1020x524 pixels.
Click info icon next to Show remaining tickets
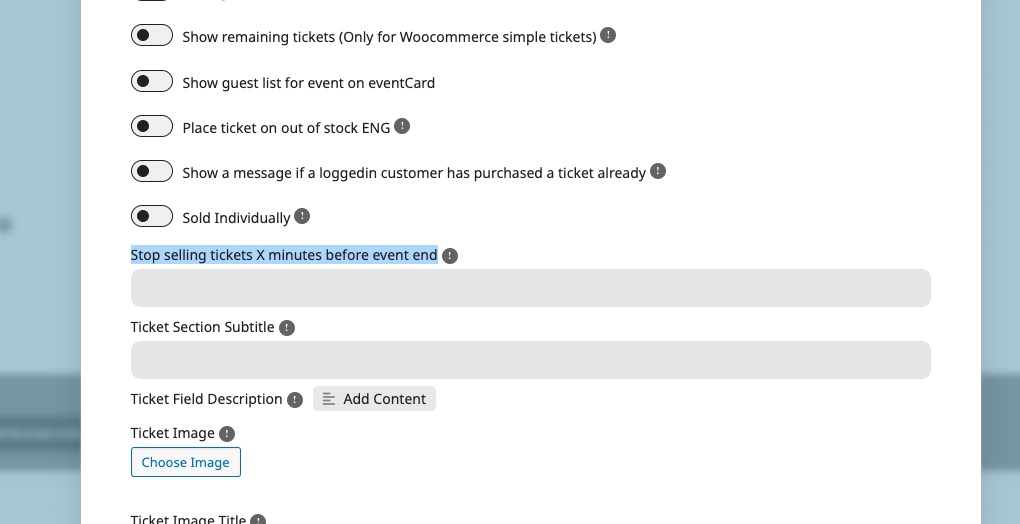pos(608,35)
